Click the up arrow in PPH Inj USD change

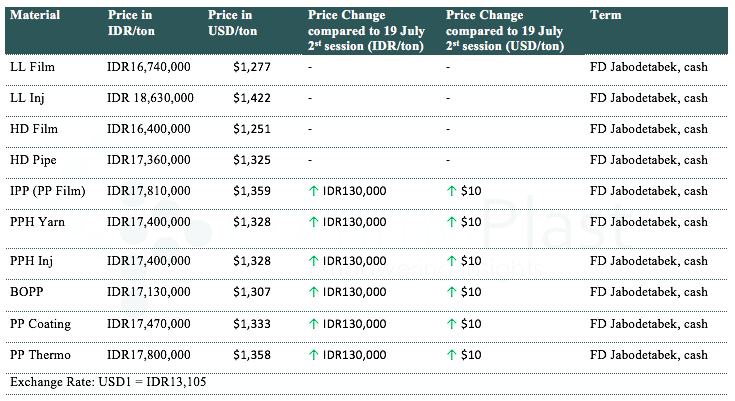click(x=451, y=261)
